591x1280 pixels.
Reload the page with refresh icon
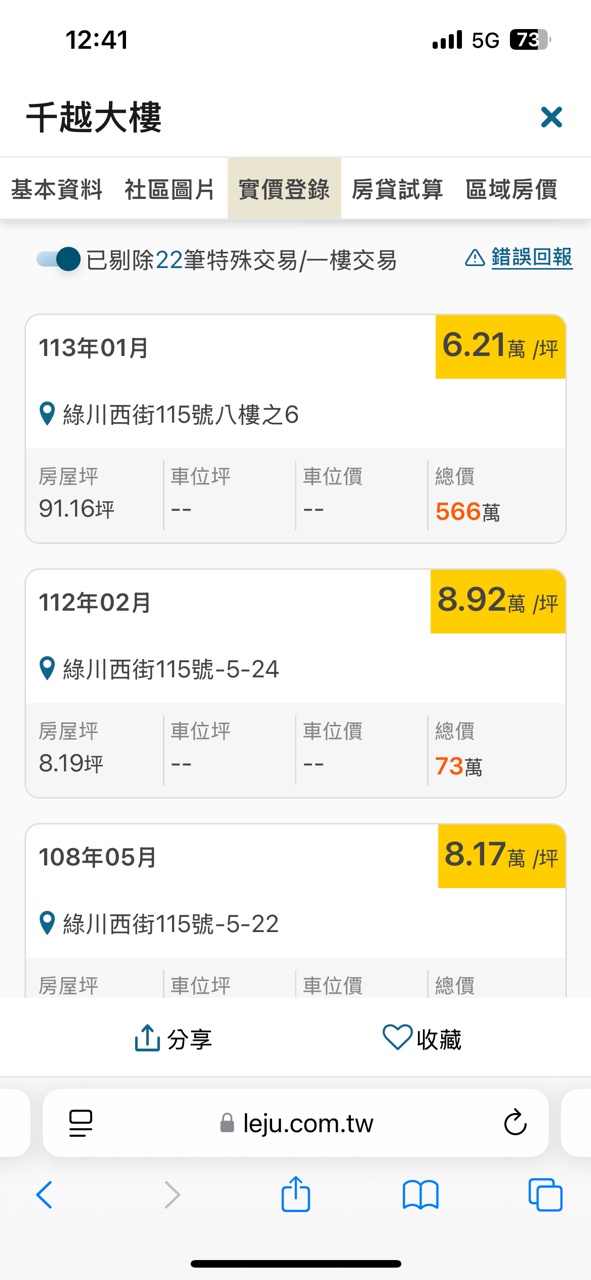[515, 1122]
